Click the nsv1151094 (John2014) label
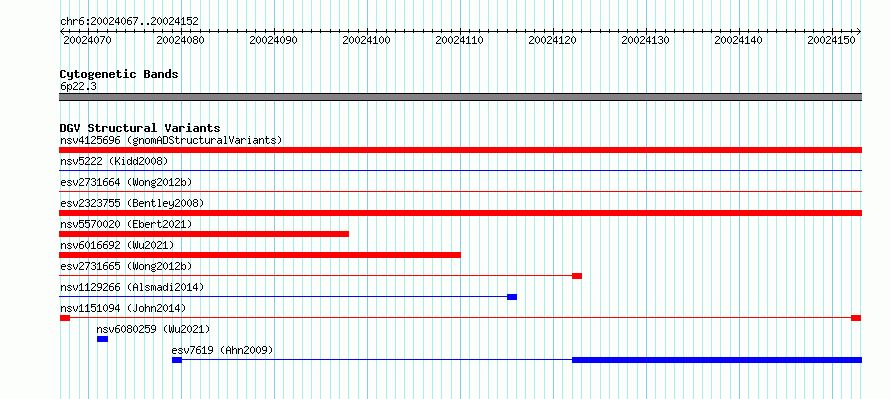This screenshot has height=399, width=890. click(x=123, y=308)
